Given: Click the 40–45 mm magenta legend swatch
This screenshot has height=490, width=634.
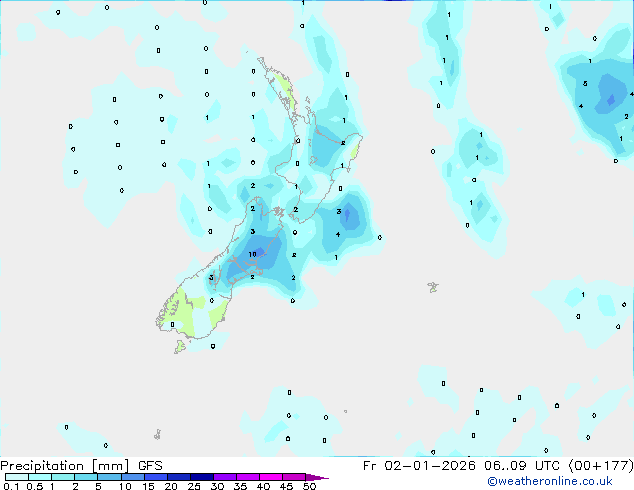Looking at the screenshot, I should 271,477.
